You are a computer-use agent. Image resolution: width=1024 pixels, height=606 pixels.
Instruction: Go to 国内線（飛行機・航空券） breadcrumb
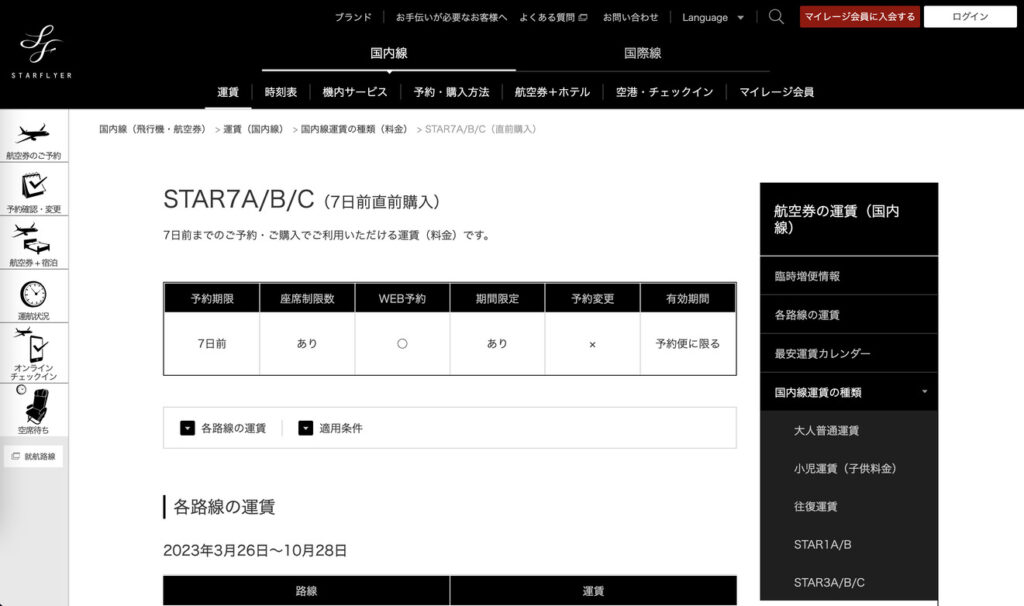154,129
